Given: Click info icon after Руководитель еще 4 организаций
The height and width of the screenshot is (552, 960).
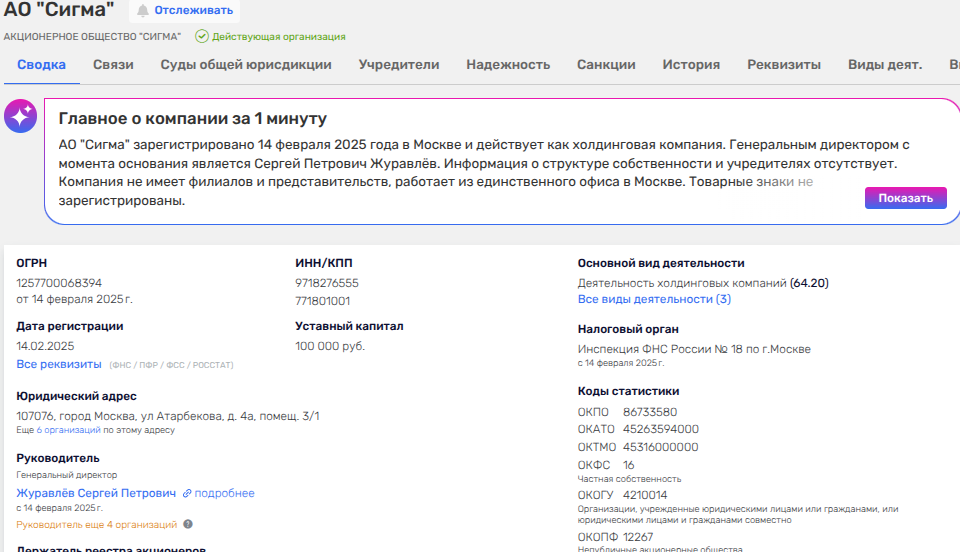Looking at the screenshot, I should click(188, 524).
